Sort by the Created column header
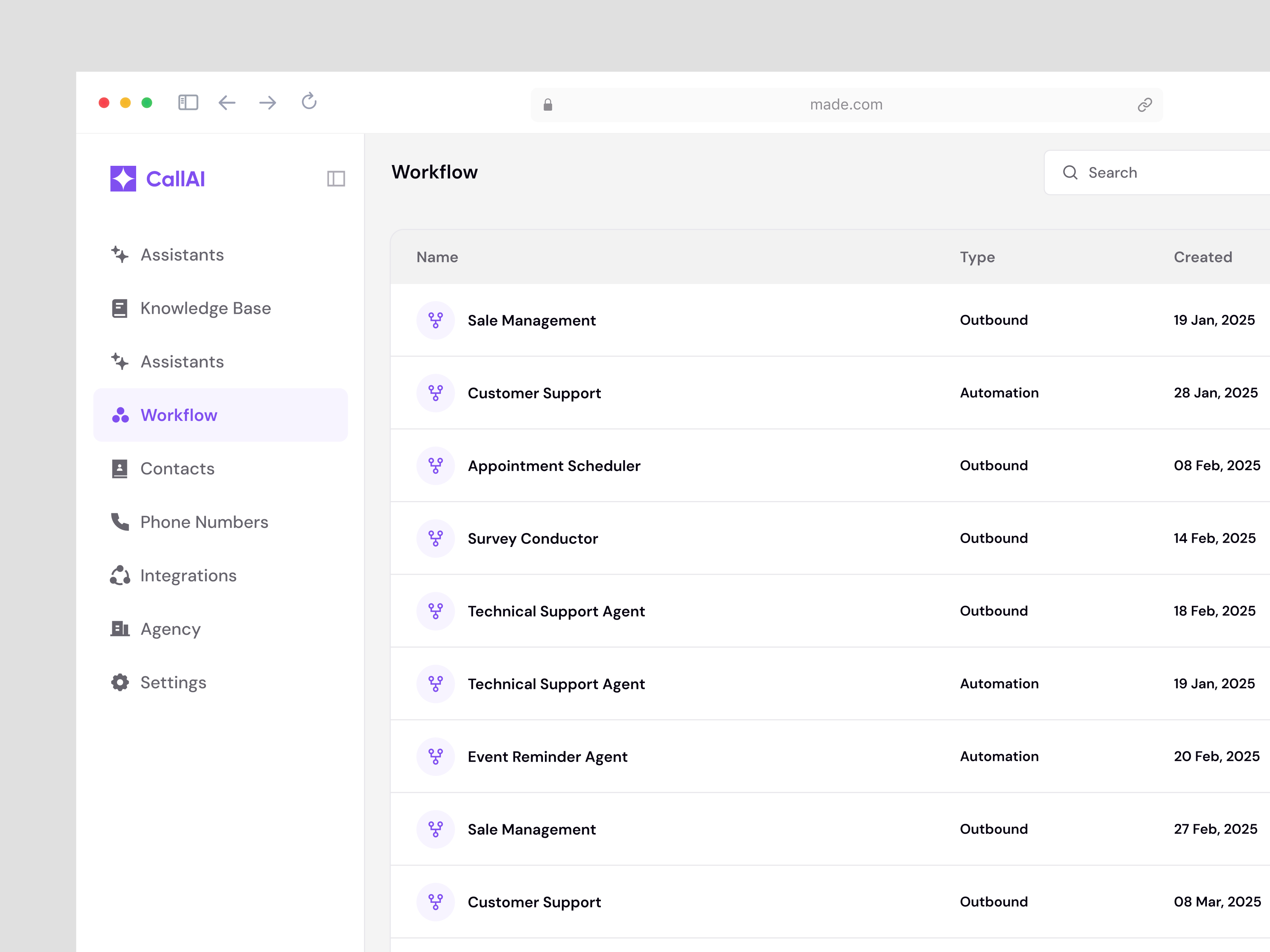The width and height of the screenshot is (1270, 952). coord(1203,257)
